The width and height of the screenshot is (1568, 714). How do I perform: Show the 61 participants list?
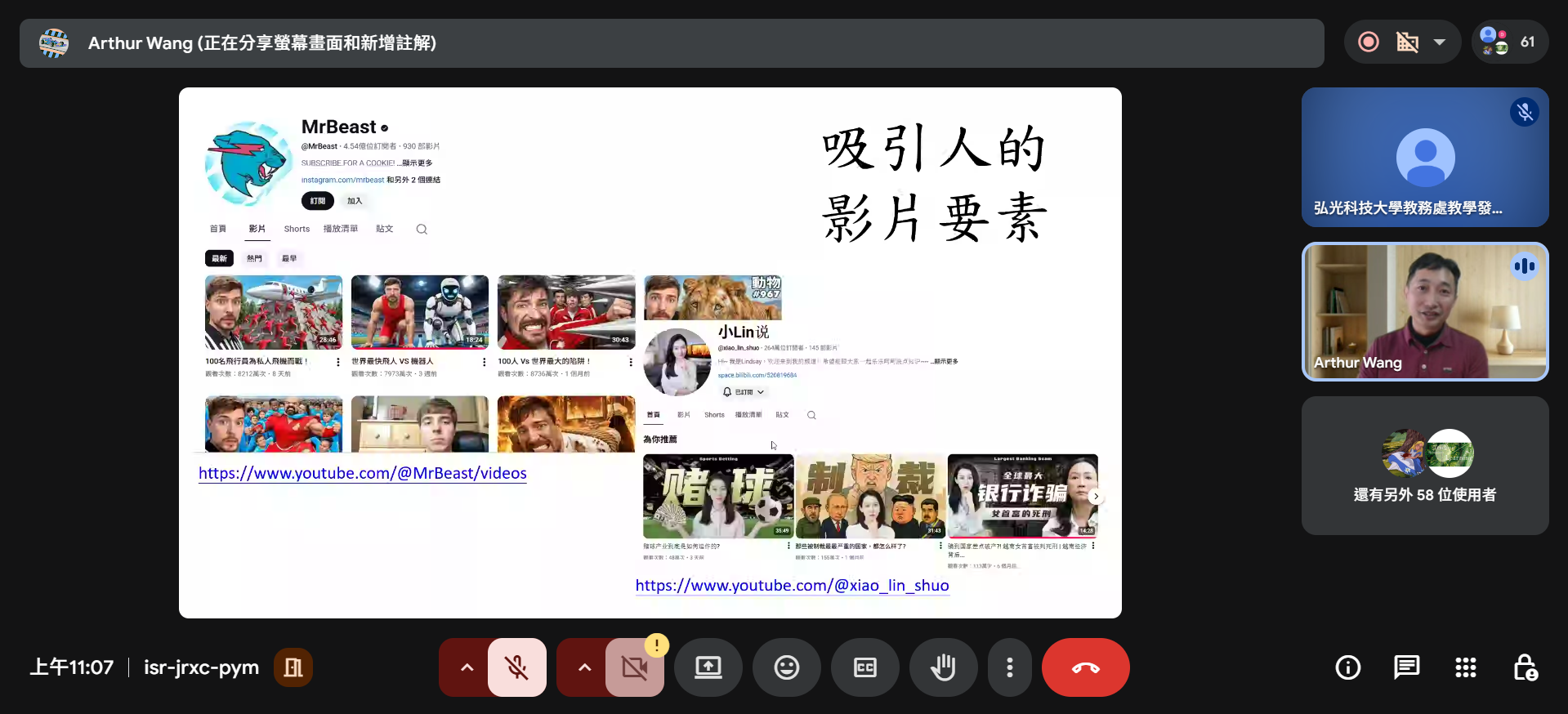(1509, 42)
